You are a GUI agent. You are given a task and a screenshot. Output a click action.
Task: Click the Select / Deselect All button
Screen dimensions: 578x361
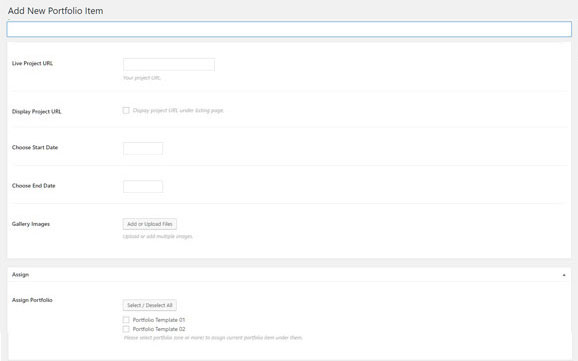pos(150,305)
